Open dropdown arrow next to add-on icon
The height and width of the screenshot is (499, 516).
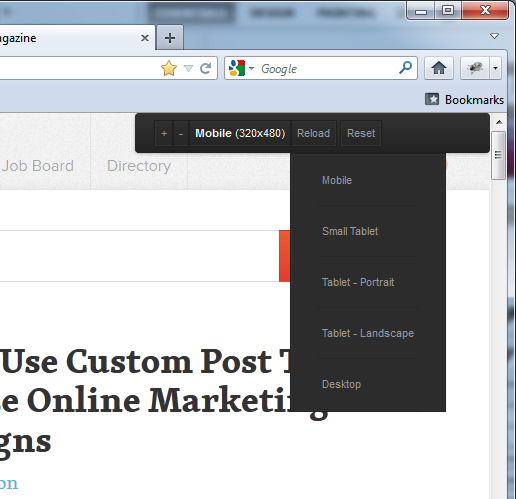[x=495, y=68]
